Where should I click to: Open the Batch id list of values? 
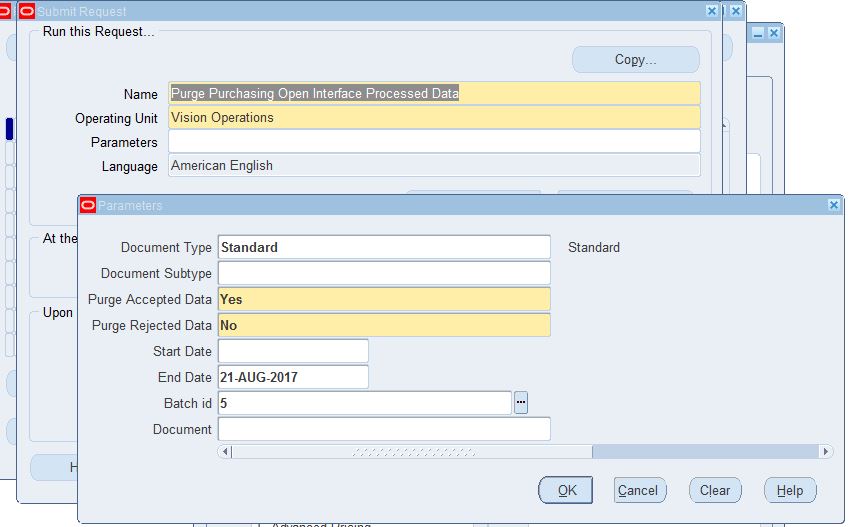click(x=521, y=402)
